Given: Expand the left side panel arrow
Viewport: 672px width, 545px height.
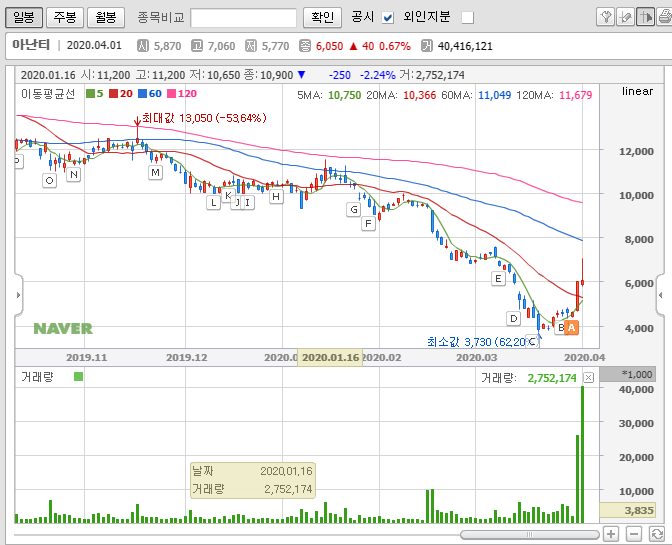Looking at the screenshot, I should click(x=18, y=295).
